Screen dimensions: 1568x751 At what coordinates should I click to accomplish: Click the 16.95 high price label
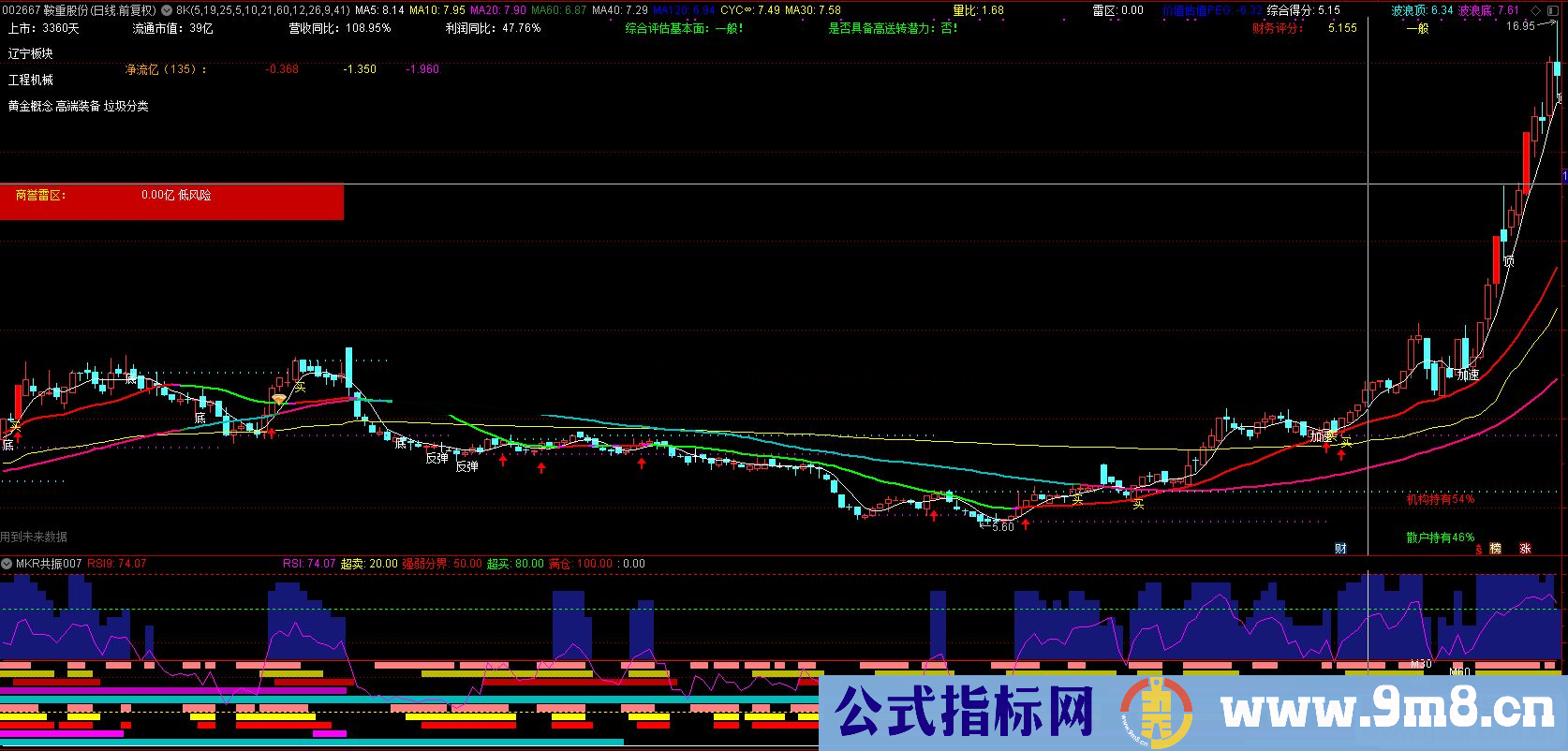[1521, 26]
